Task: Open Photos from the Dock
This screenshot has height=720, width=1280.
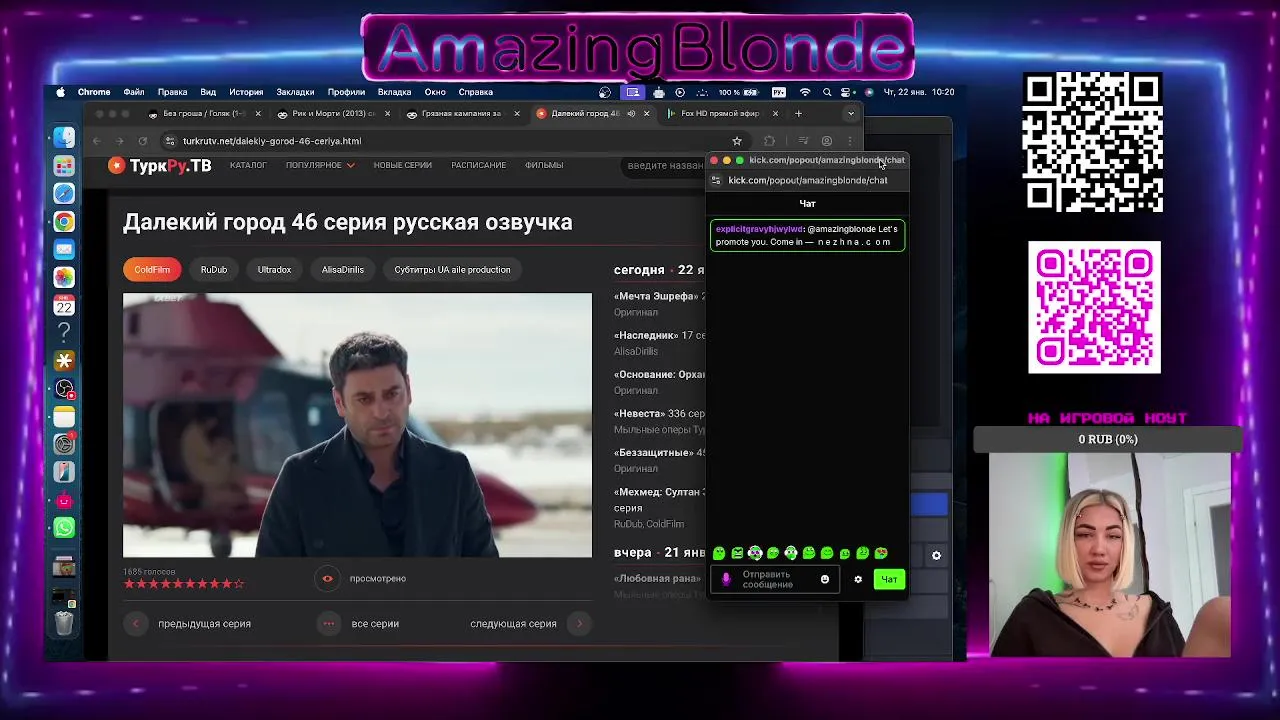Action: pyautogui.click(x=64, y=277)
